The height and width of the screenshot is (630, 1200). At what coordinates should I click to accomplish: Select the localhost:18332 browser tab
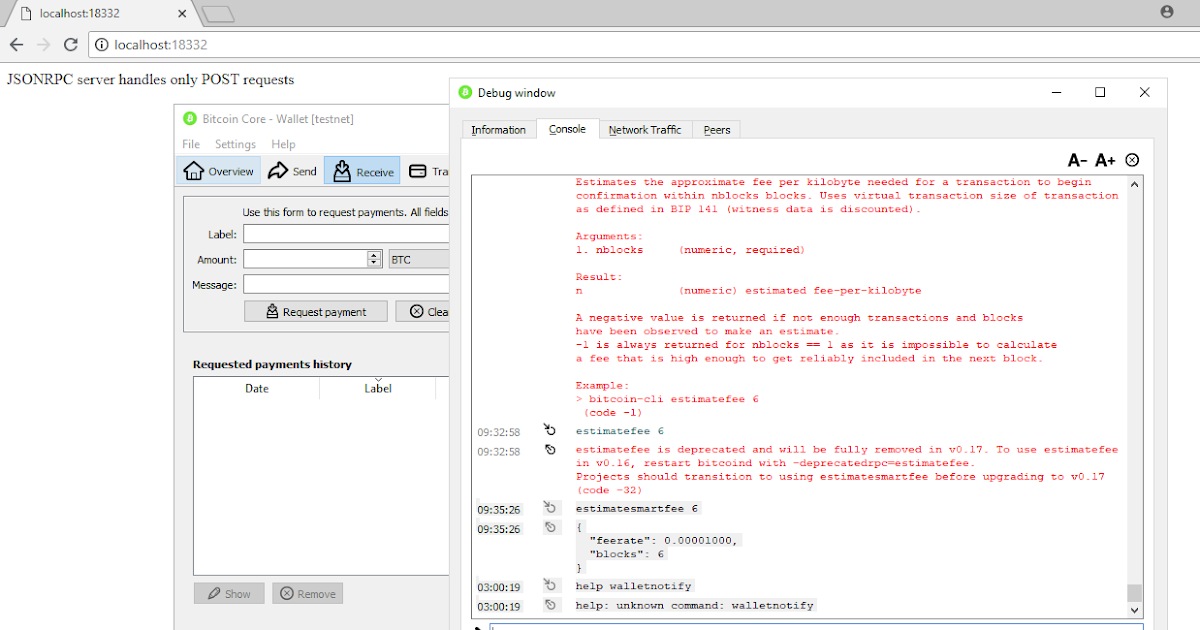tap(98, 13)
